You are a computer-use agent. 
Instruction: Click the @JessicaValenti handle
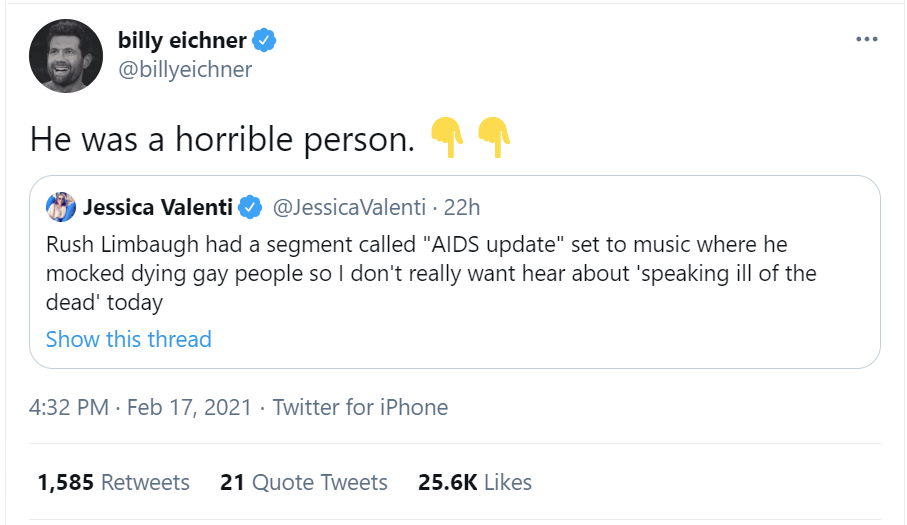pyautogui.click(x=348, y=207)
